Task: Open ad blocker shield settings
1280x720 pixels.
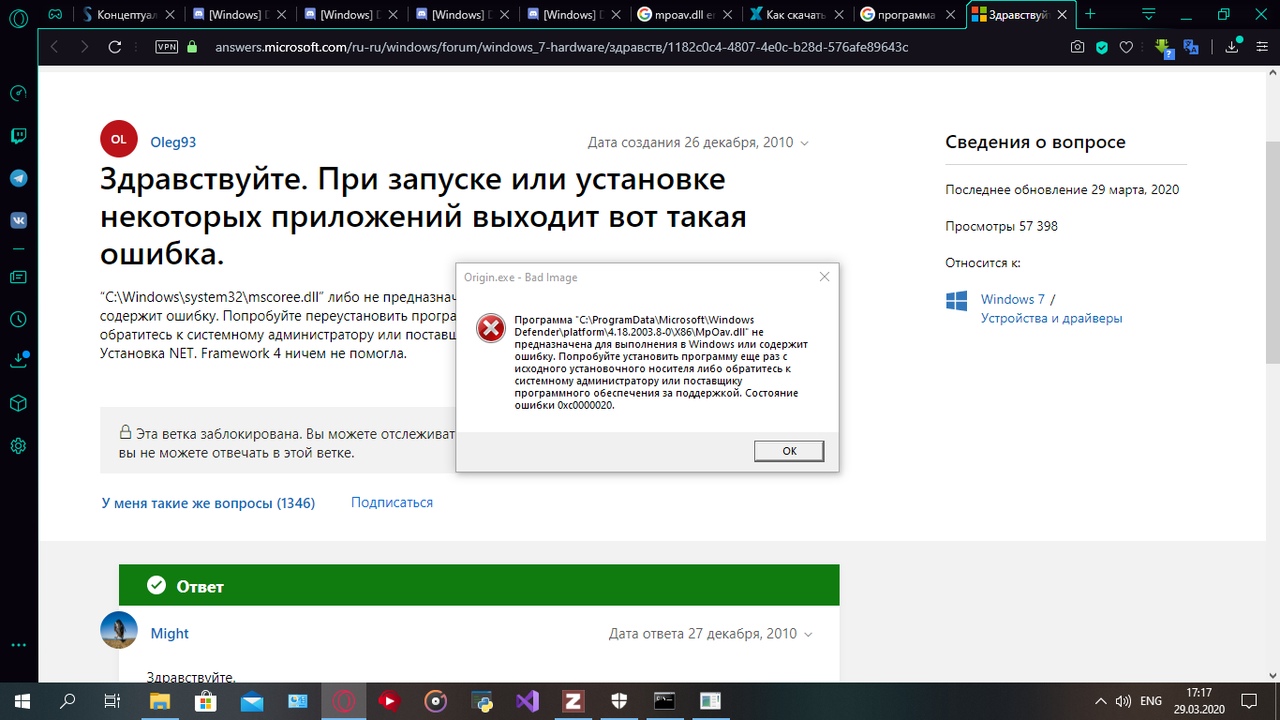Action: pyautogui.click(x=1102, y=47)
